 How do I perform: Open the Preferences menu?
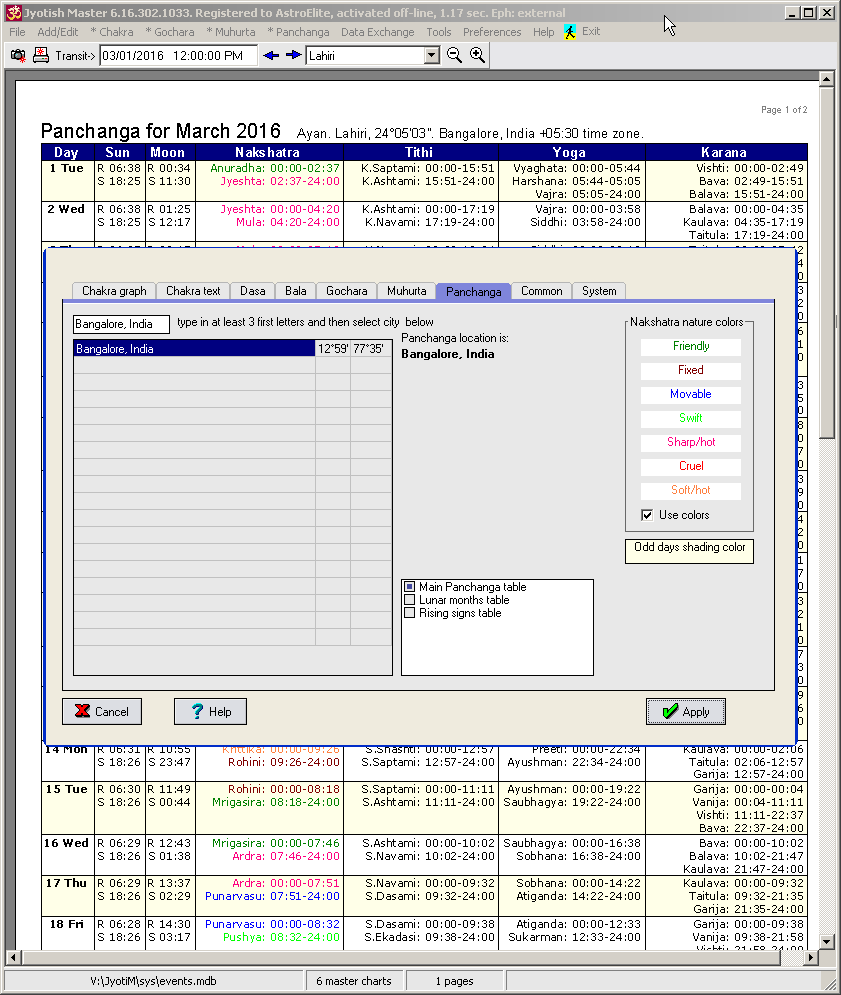click(x=491, y=32)
